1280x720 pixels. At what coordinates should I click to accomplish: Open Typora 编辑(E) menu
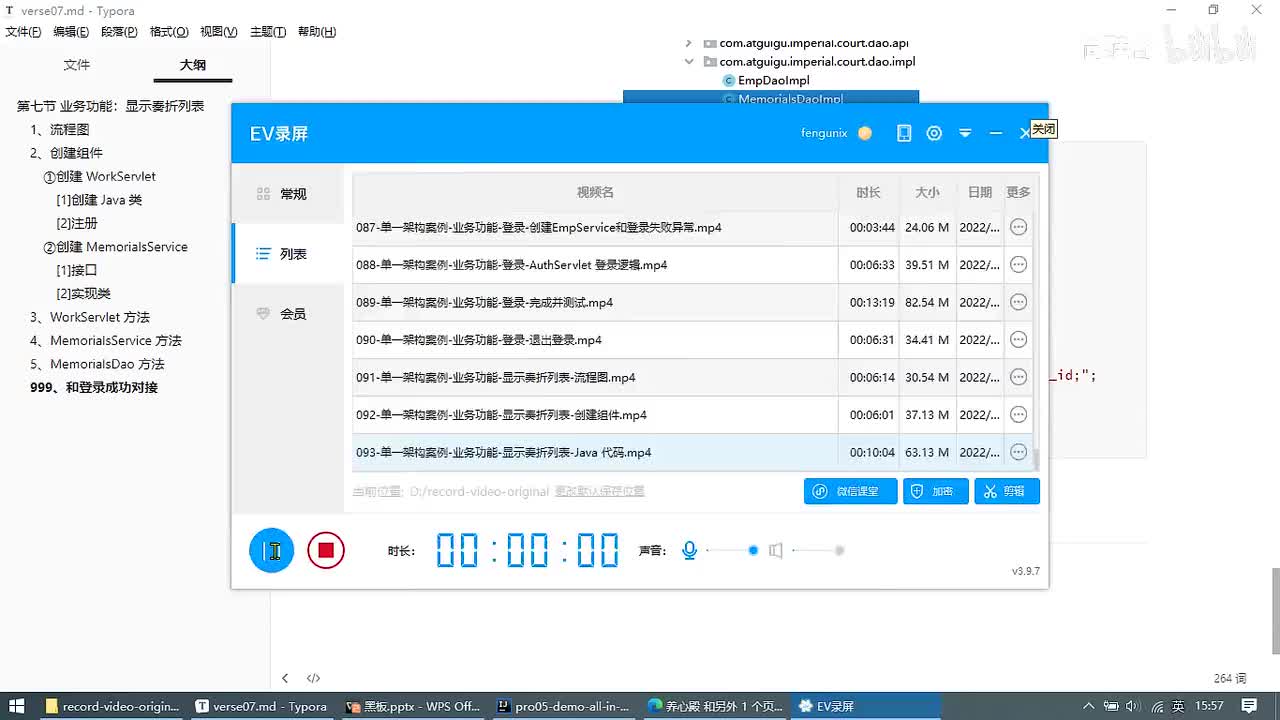(x=71, y=32)
